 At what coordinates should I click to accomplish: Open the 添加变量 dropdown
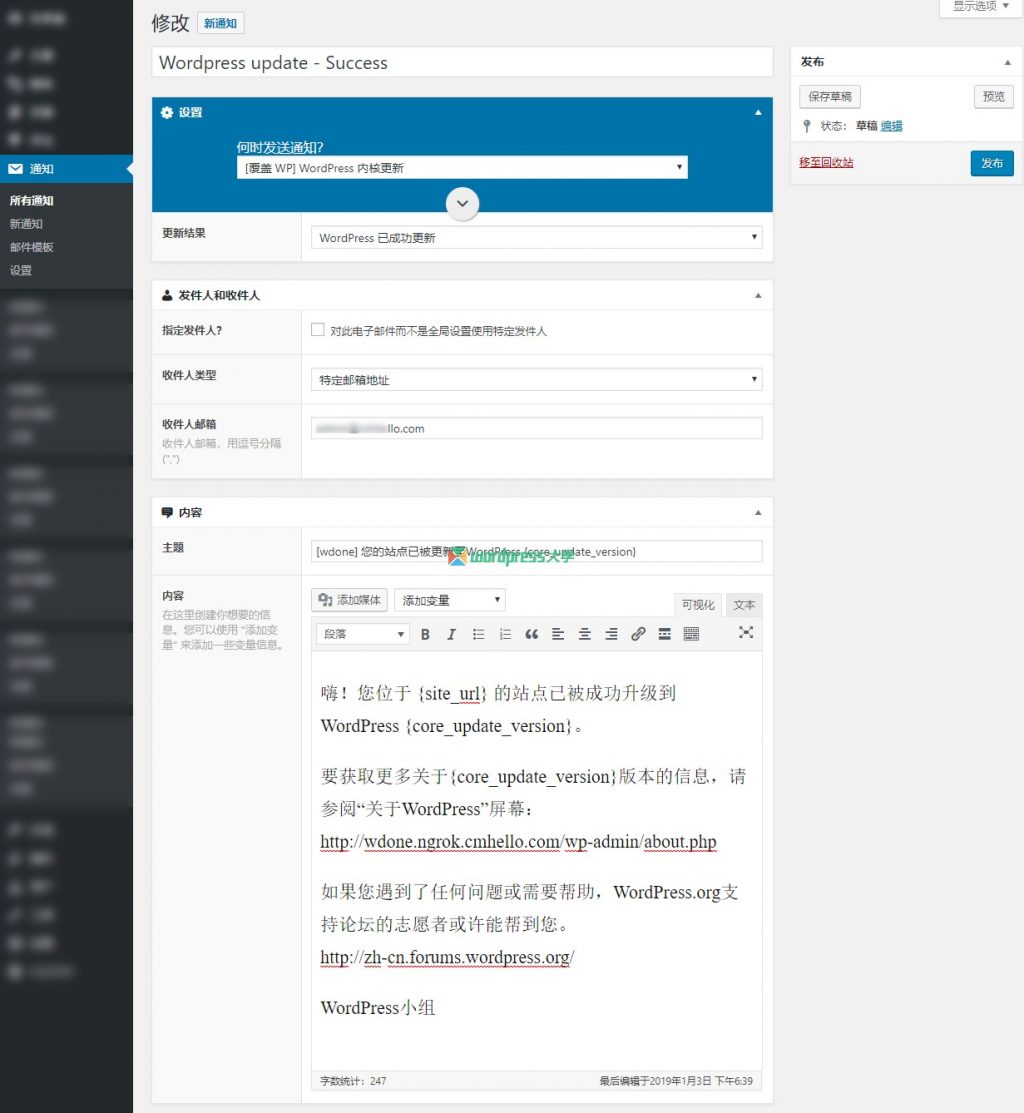(450, 600)
